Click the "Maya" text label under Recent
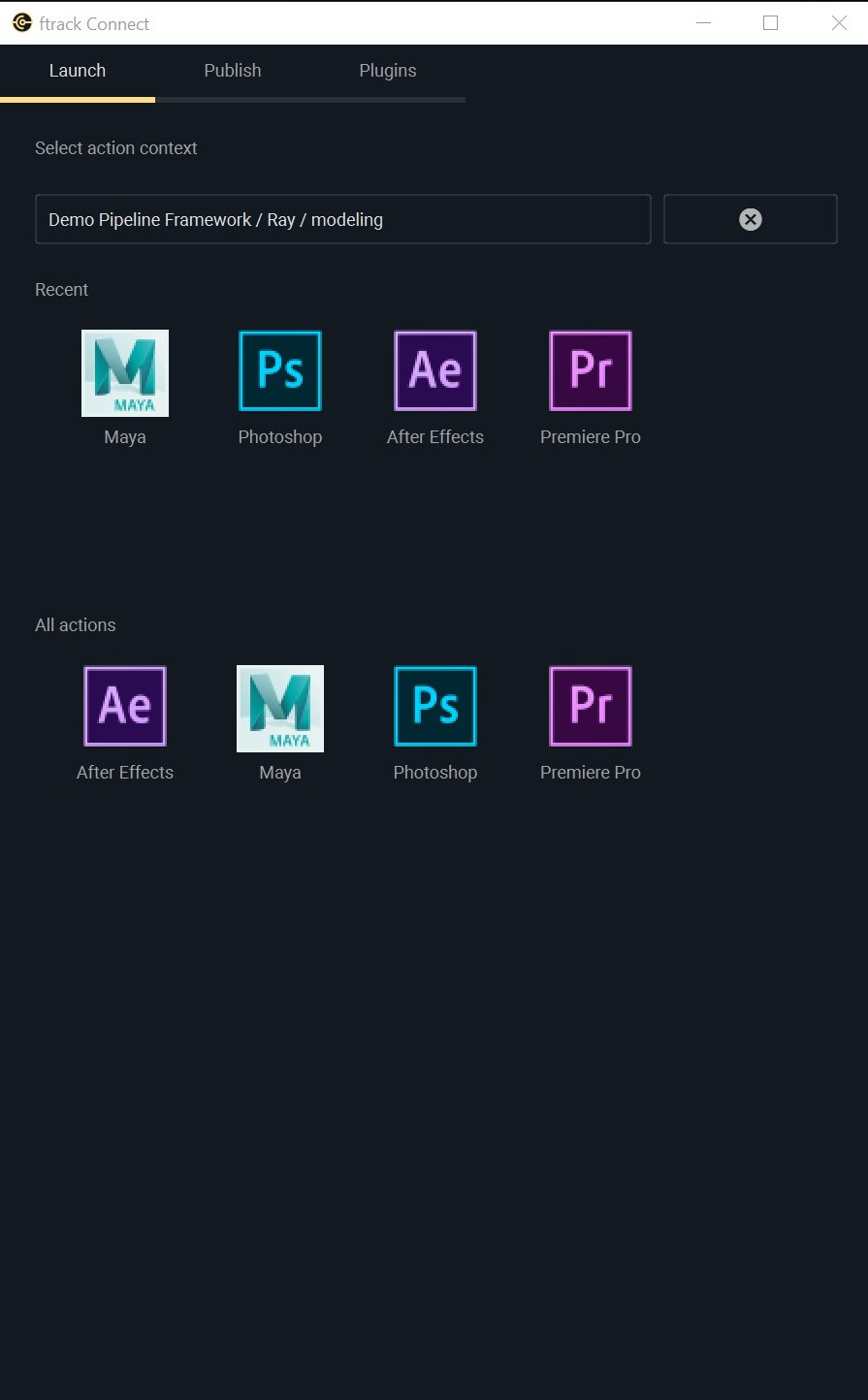Viewport: 868px width, 1400px height. 125,437
